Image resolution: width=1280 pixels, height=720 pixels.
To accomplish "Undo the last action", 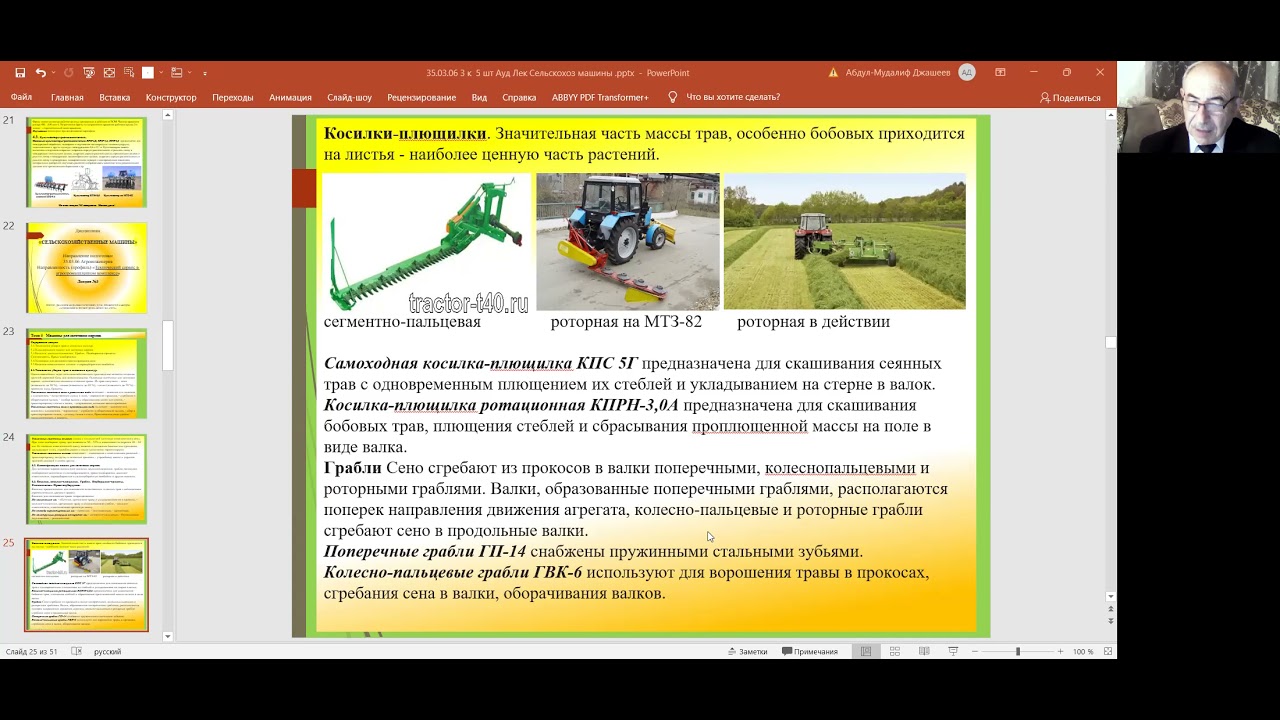I will point(40,73).
